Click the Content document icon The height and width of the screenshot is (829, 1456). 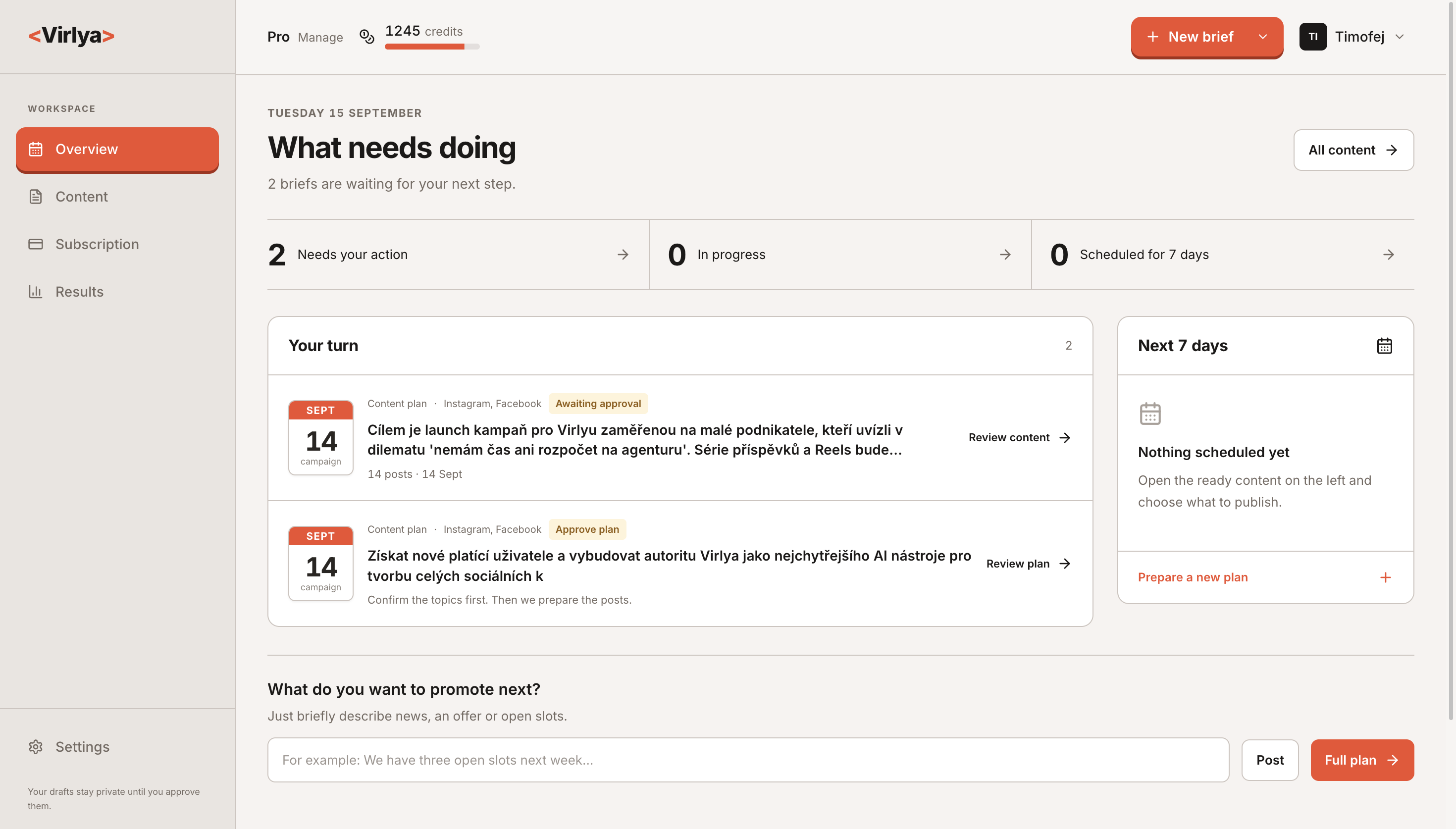tap(36, 197)
